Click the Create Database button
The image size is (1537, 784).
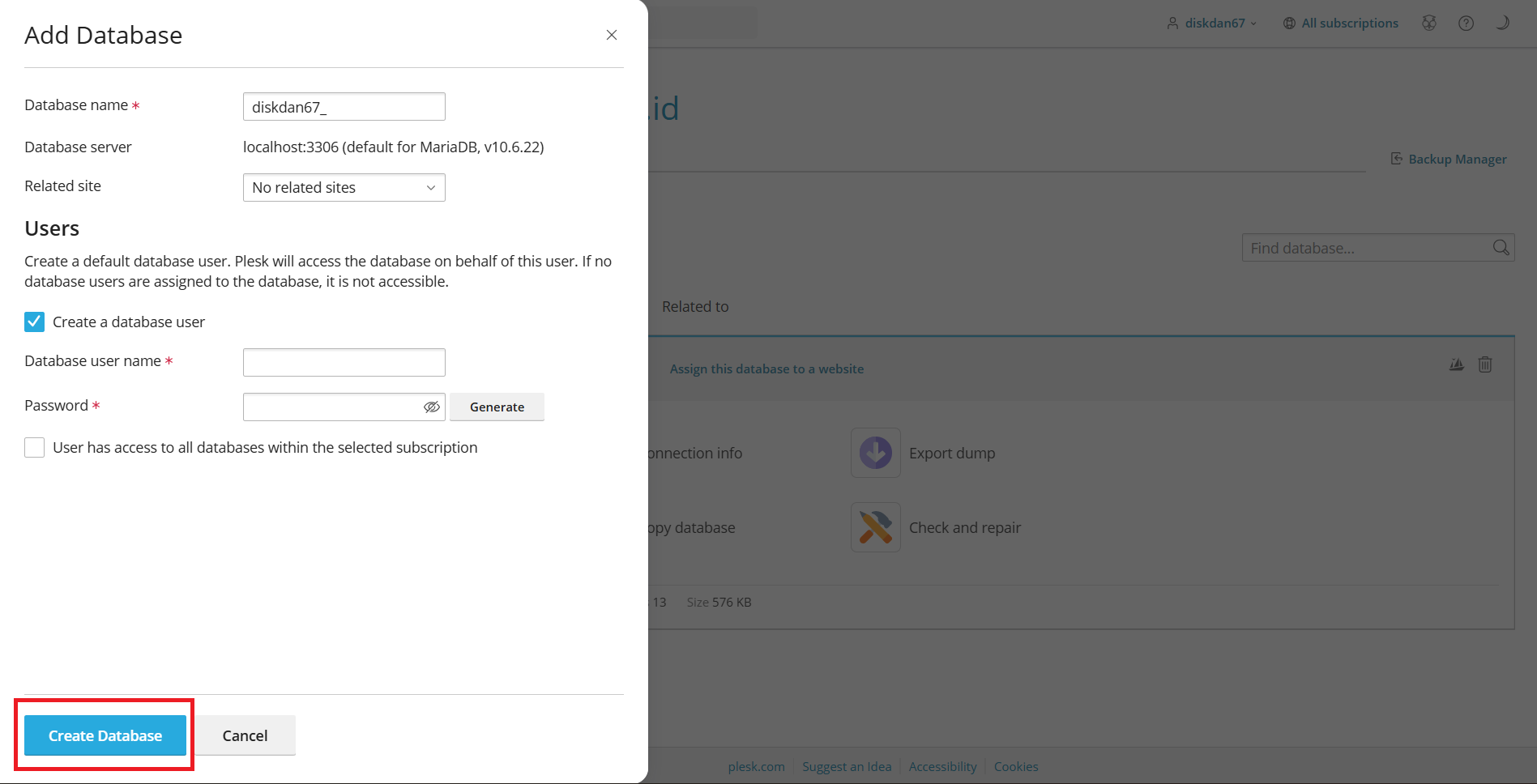point(105,735)
